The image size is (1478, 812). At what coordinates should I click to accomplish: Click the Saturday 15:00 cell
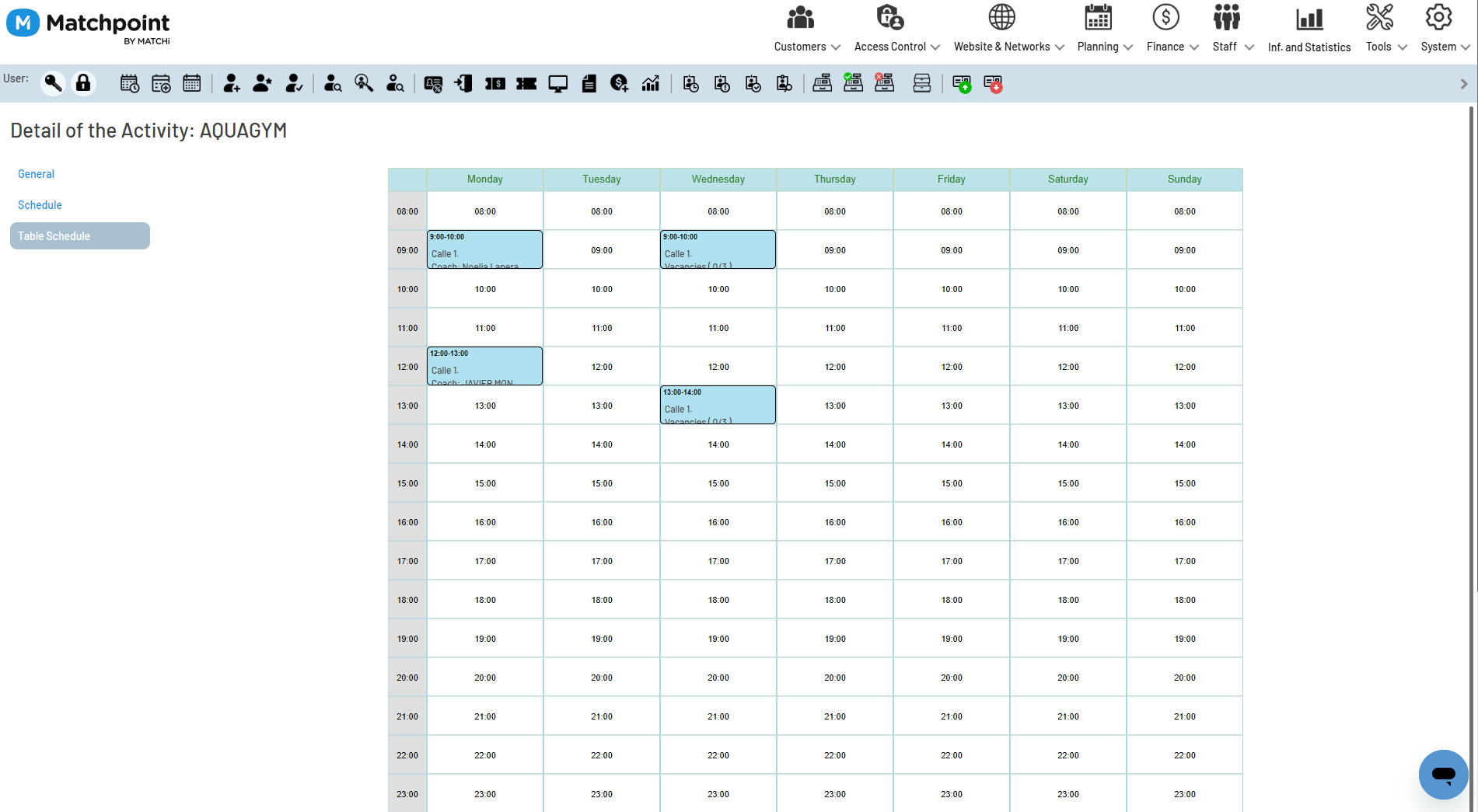1068,483
